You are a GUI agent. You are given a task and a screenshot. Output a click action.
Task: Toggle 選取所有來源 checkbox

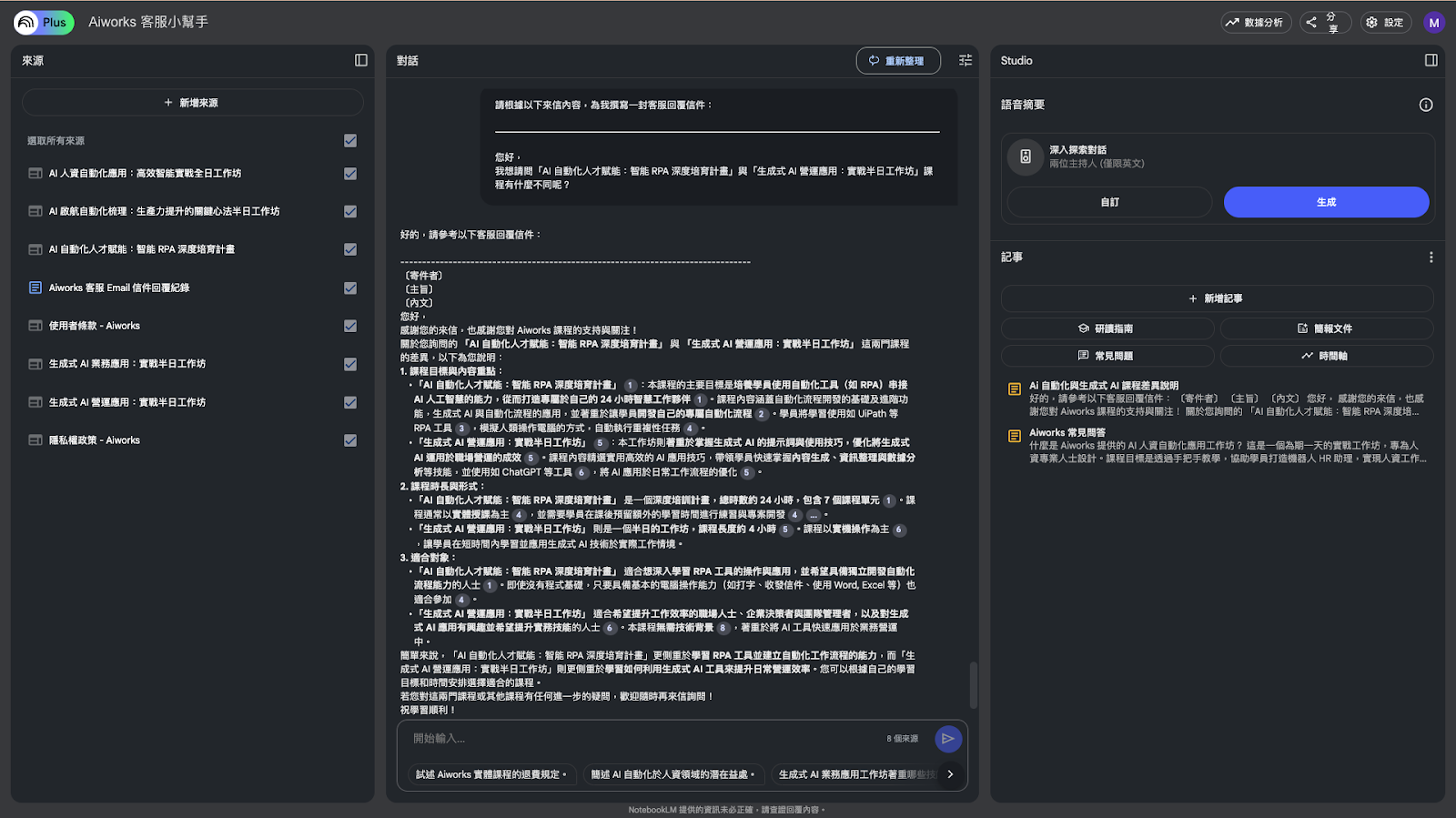click(x=350, y=141)
